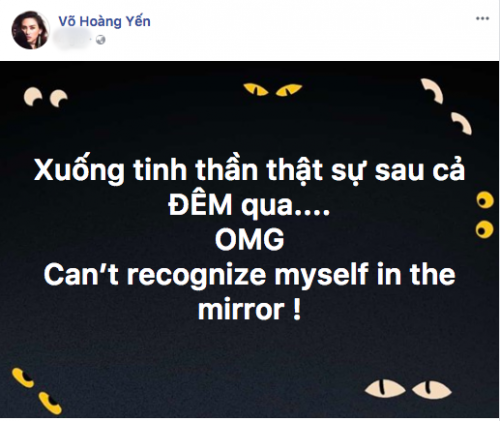Click the upper round yellow eye
This screenshot has height=421, width=500.
(485, 200)
